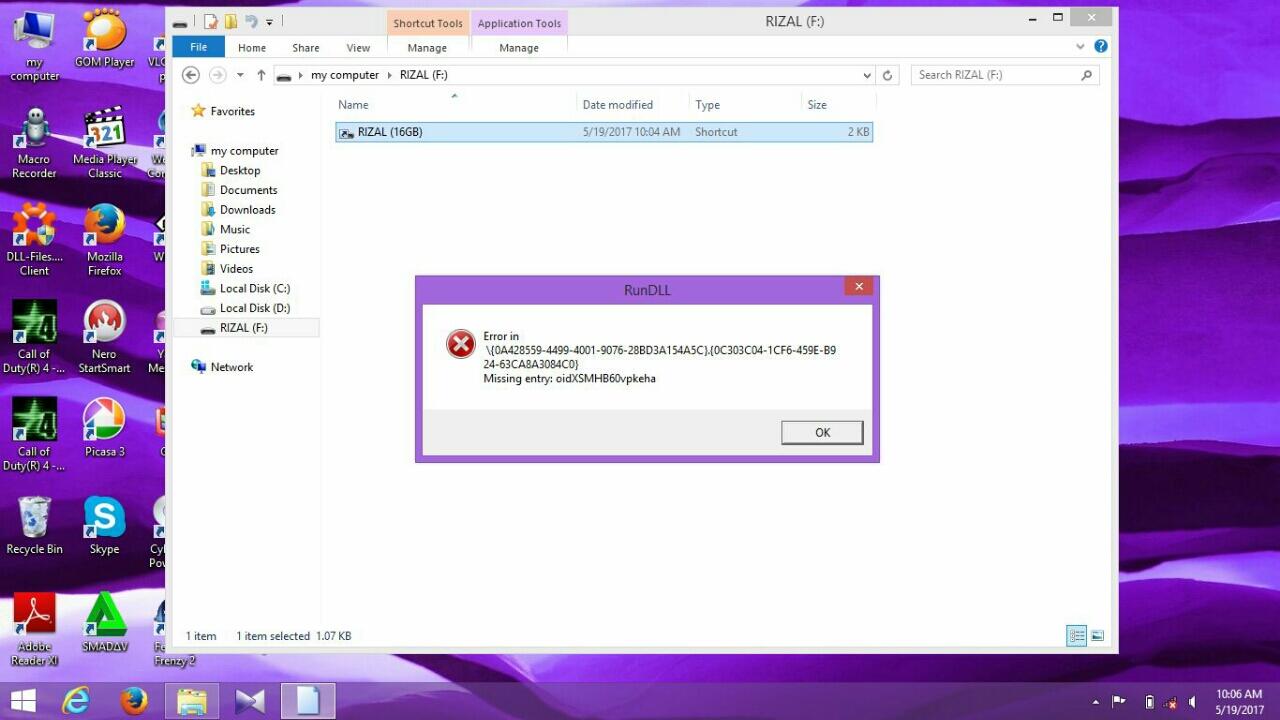
Task: Open Music in navigation pane
Action: coord(234,229)
